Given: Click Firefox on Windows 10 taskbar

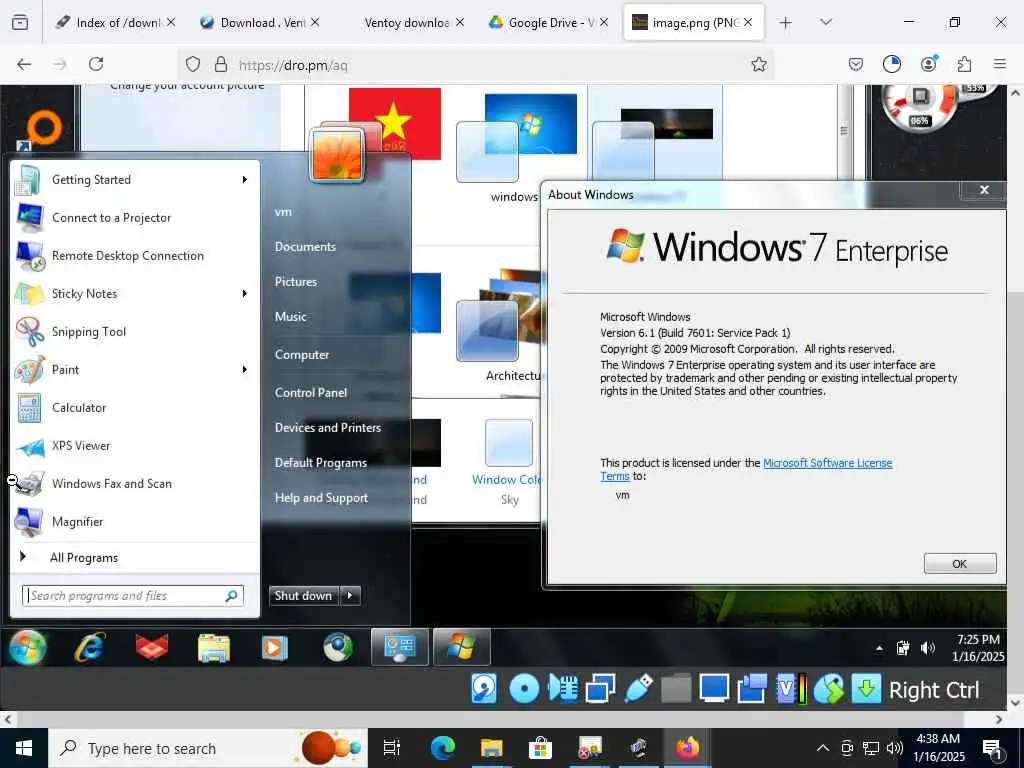Looking at the screenshot, I should 687,748.
